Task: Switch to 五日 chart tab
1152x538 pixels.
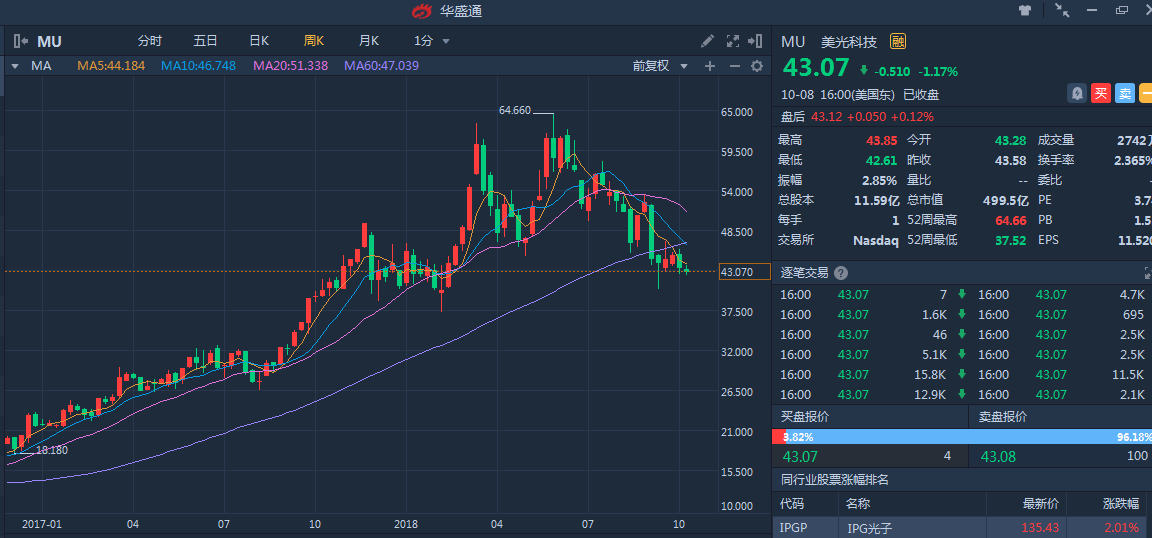Action: (x=205, y=41)
